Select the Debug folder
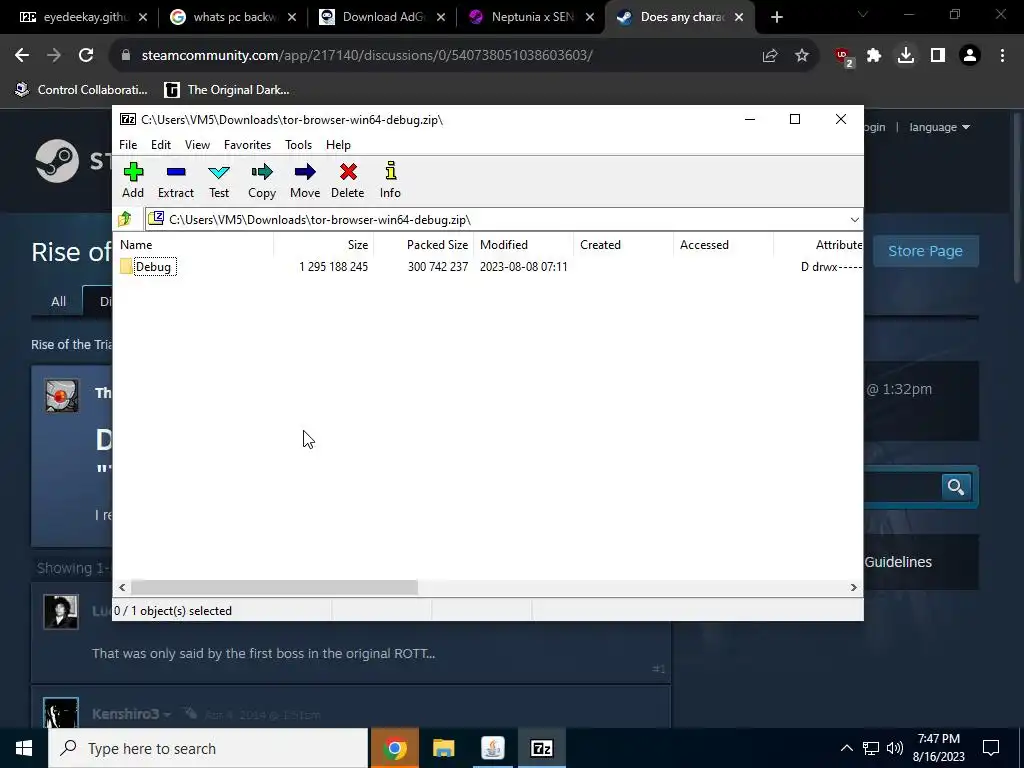The height and width of the screenshot is (768, 1024). click(x=153, y=266)
